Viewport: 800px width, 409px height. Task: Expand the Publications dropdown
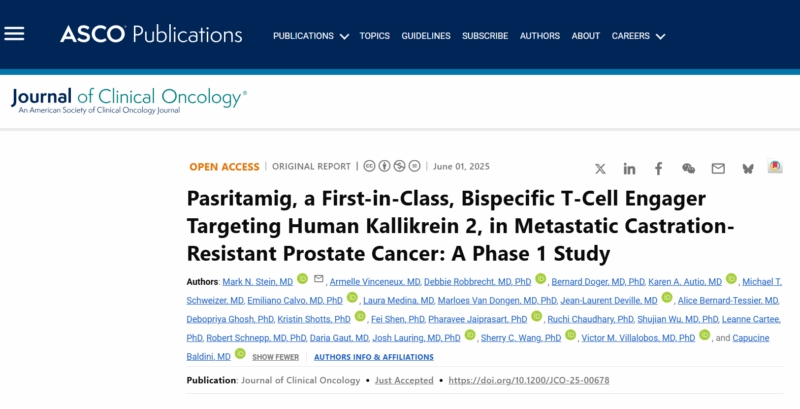click(x=311, y=36)
